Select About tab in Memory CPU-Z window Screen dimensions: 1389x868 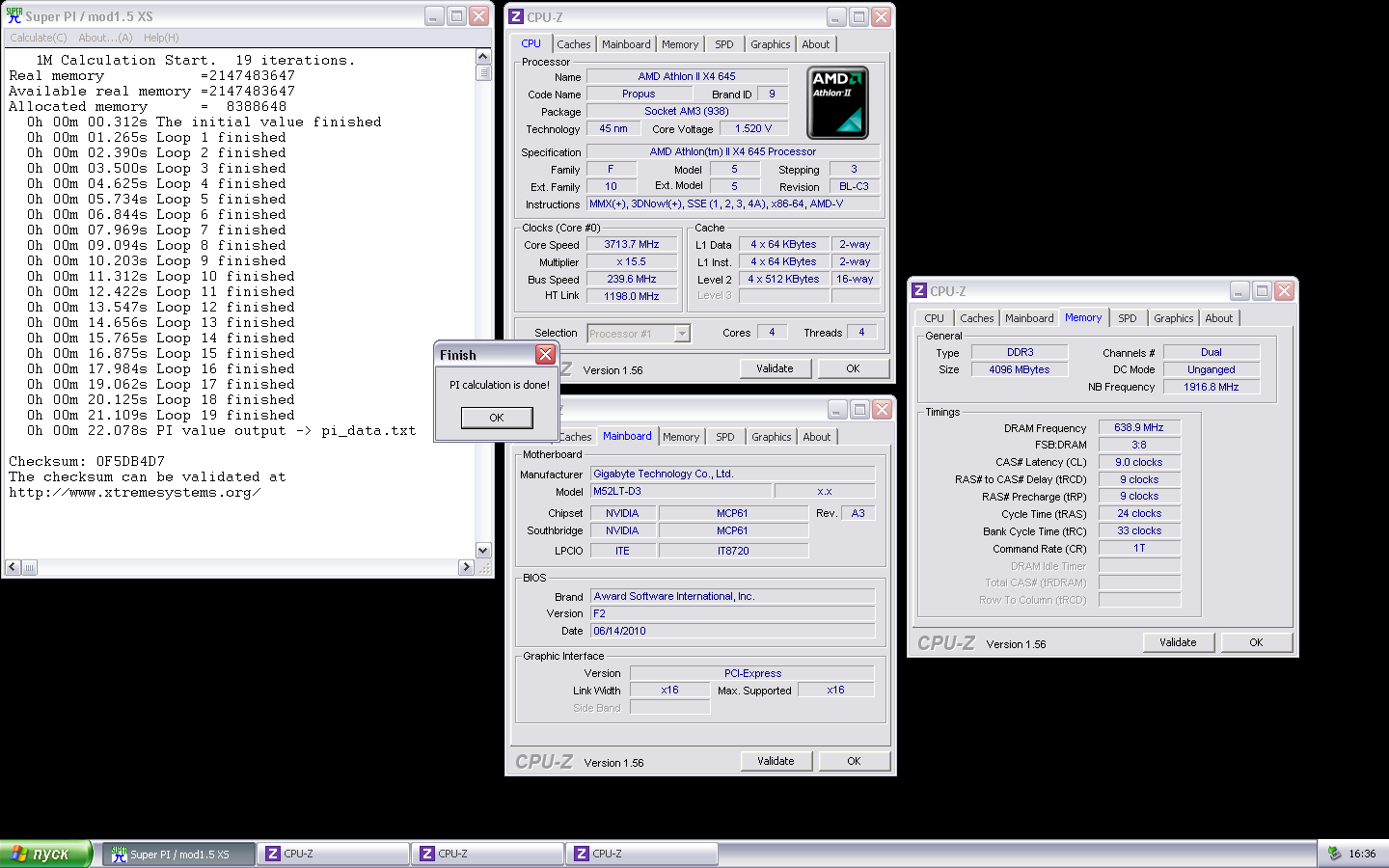click(x=1219, y=318)
